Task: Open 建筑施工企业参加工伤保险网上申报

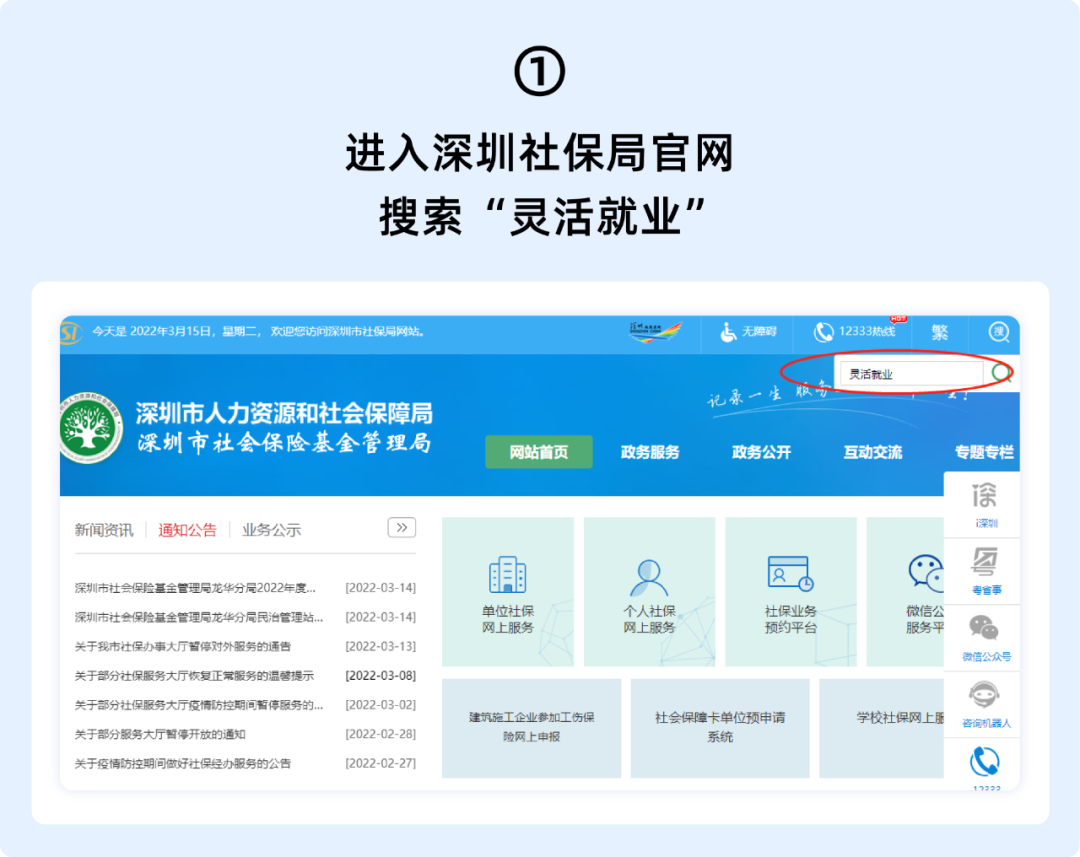Action: 531,728
